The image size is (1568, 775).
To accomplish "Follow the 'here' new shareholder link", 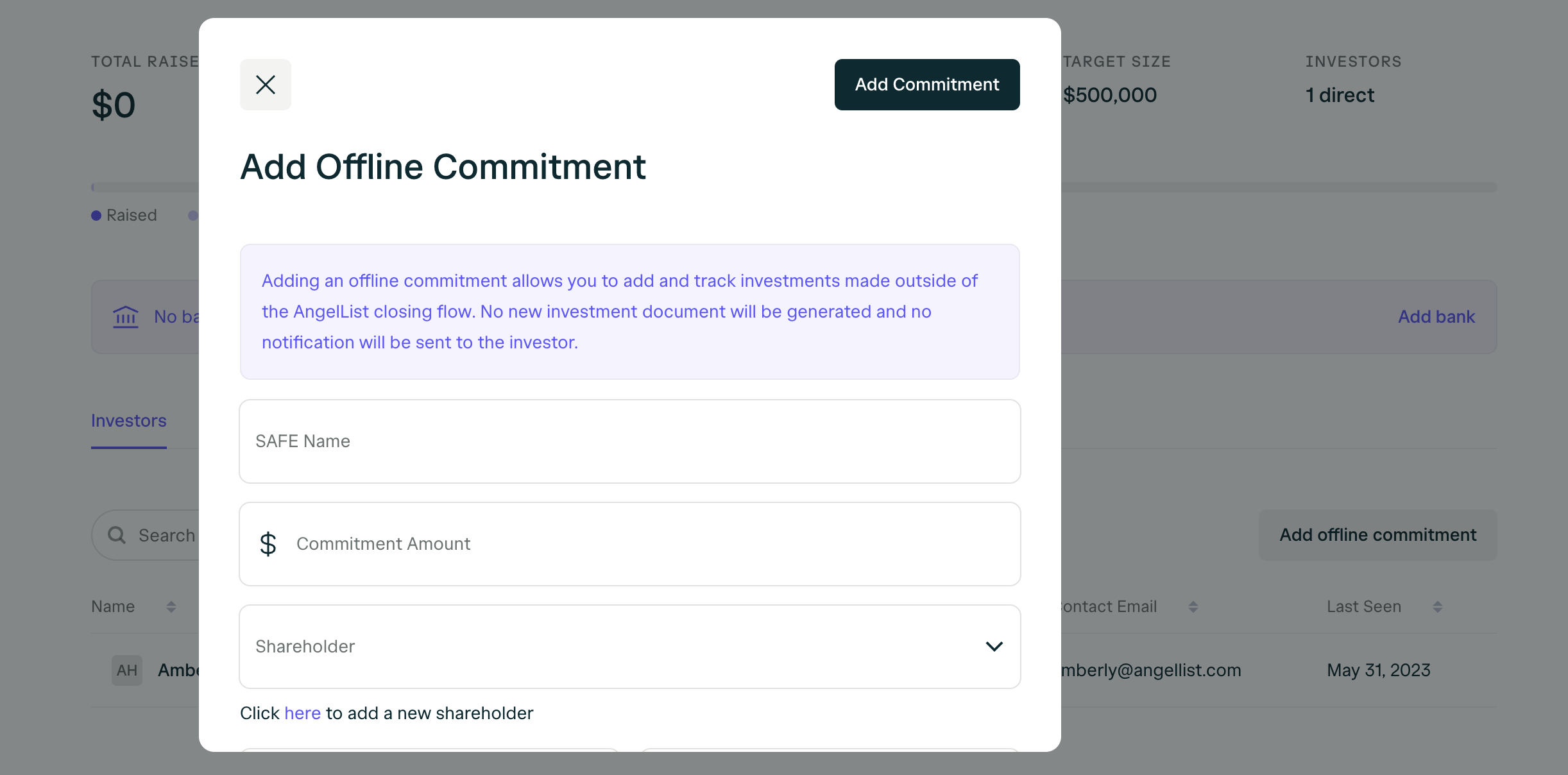I will (x=302, y=713).
